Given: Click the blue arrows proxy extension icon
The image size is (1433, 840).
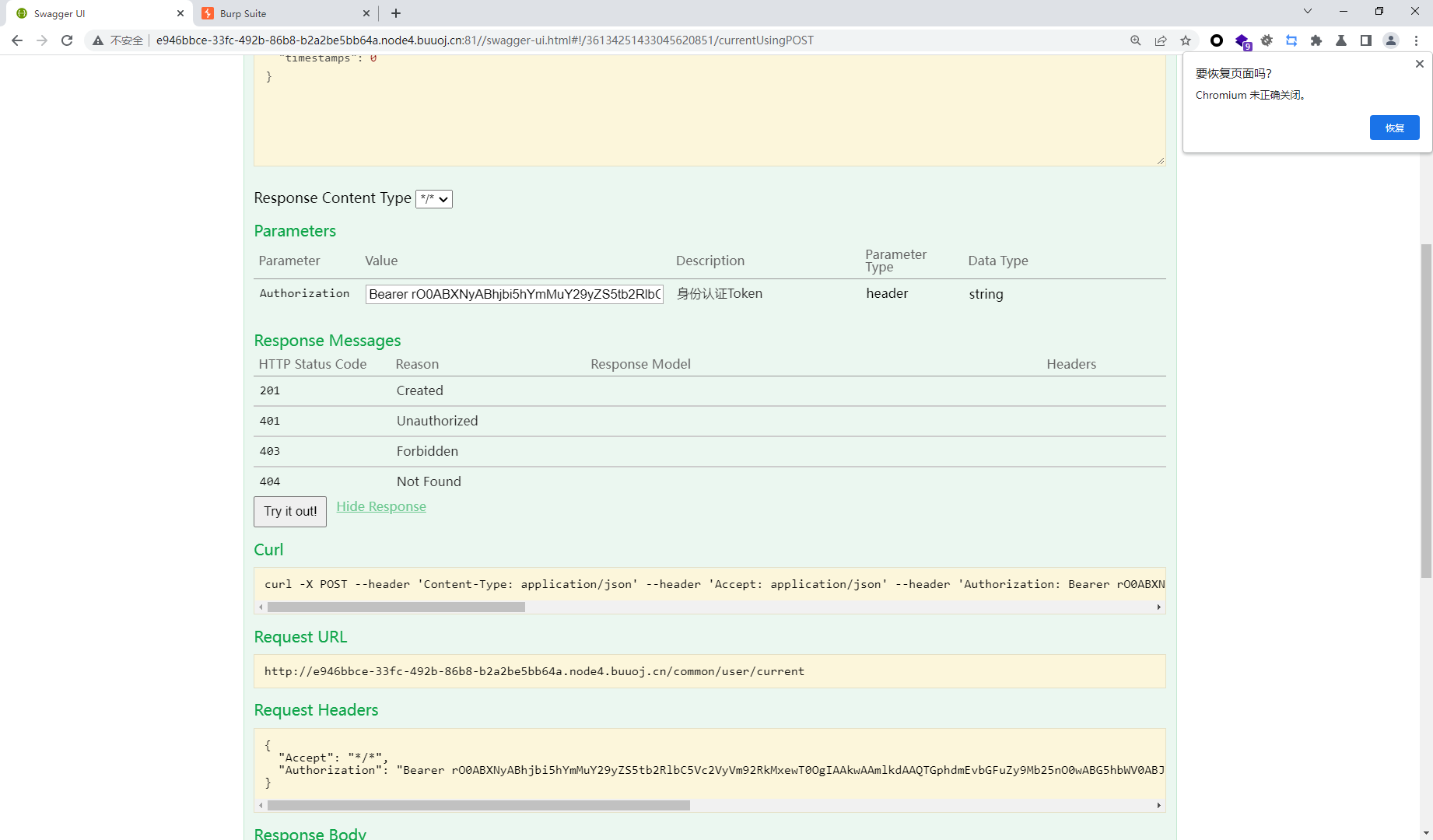Looking at the screenshot, I should click(1291, 40).
